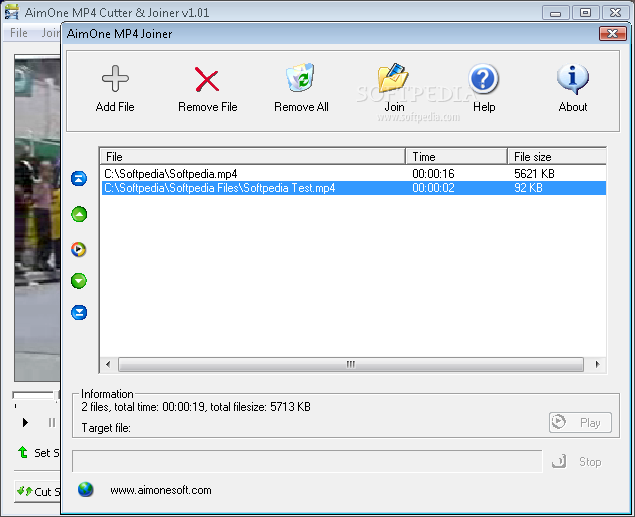
Task: Click play button in main Cutter window
Action: tap(25, 423)
